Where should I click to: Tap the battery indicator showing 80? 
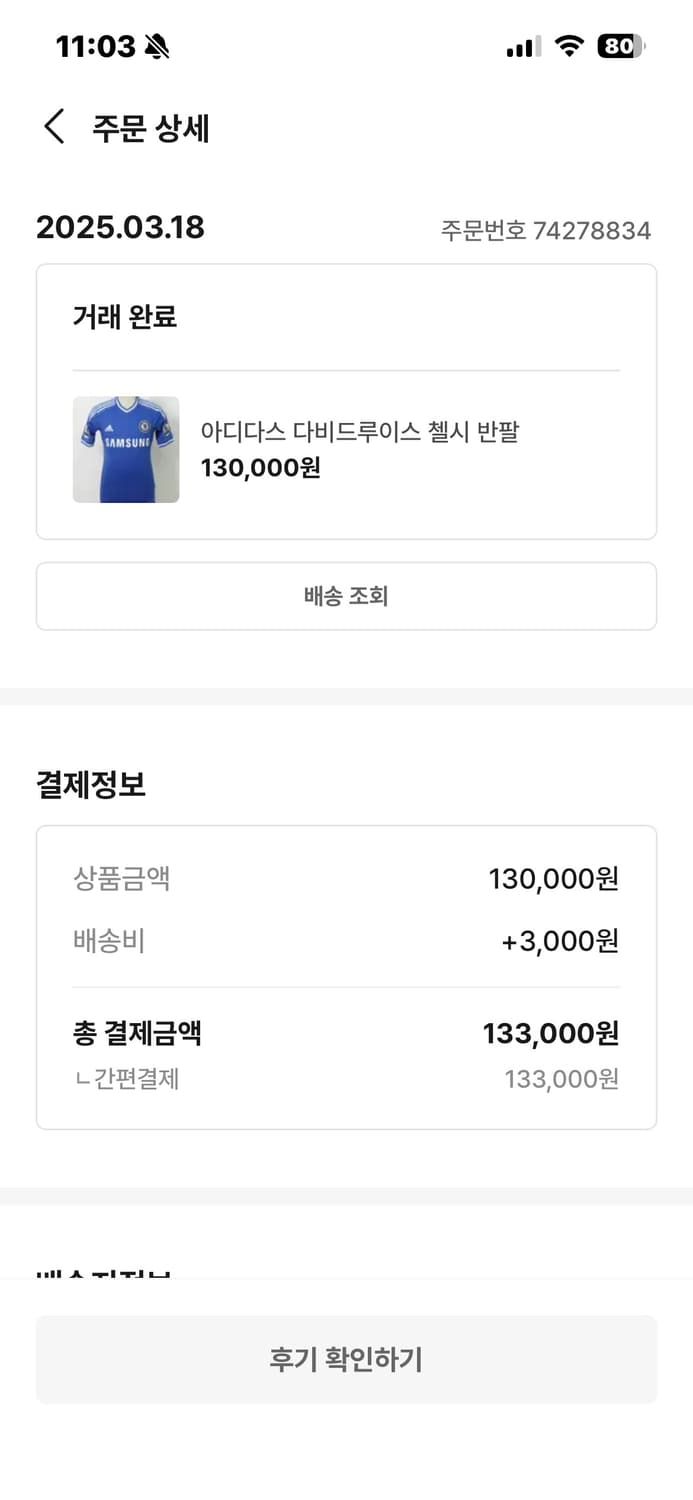[621, 45]
